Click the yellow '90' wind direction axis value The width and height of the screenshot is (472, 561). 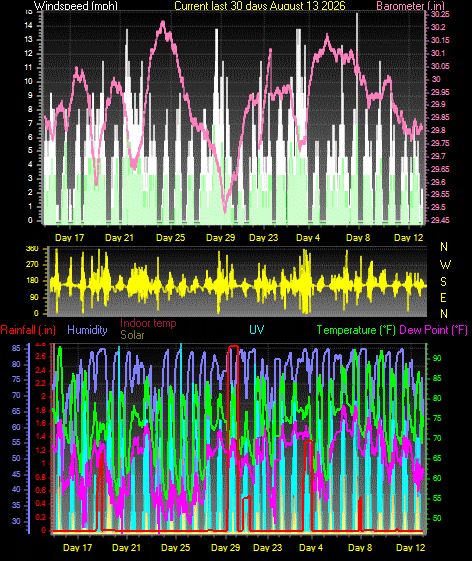[34, 297]
